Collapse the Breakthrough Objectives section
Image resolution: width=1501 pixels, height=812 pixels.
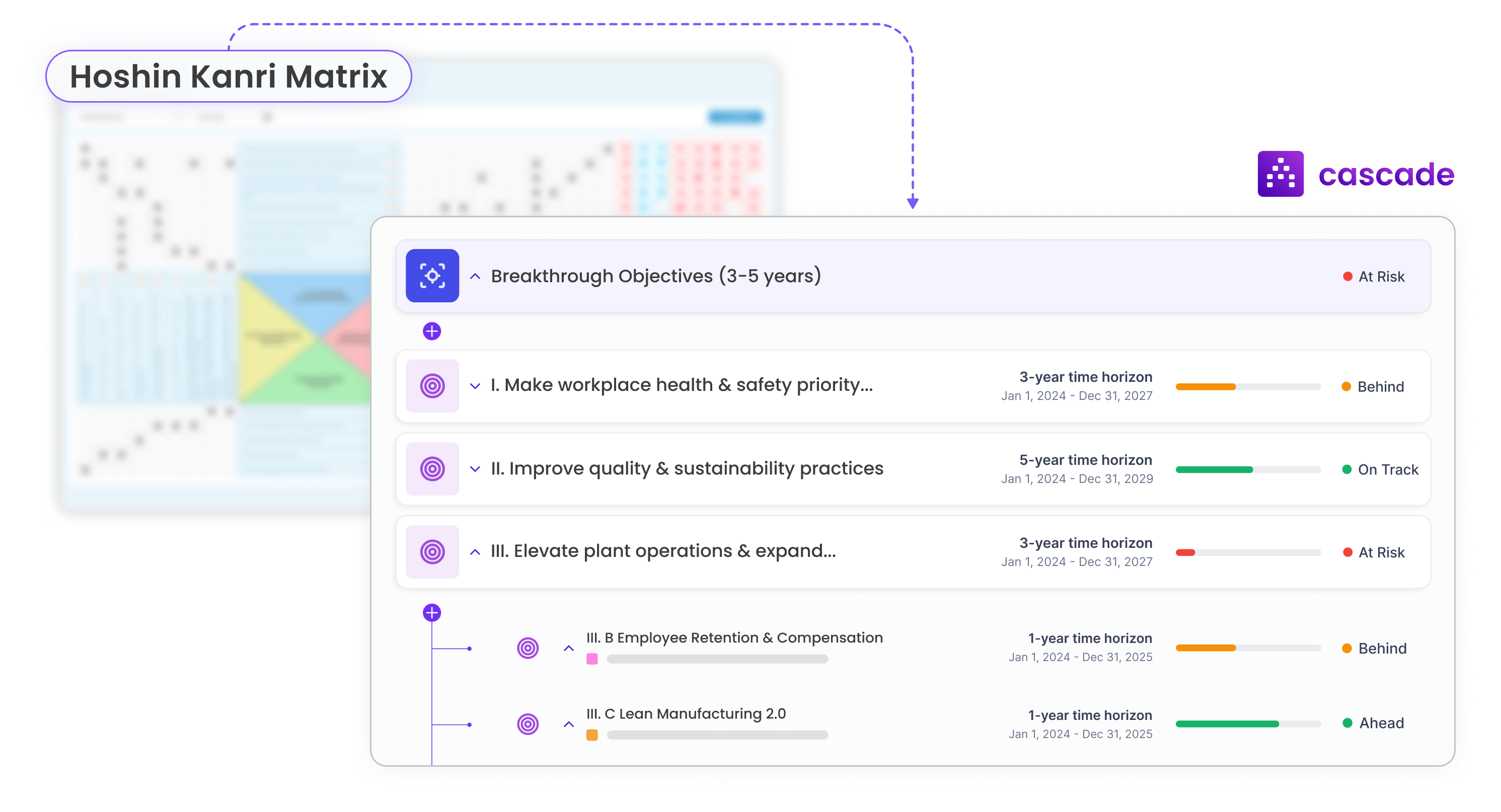click(x=475, y=277)
